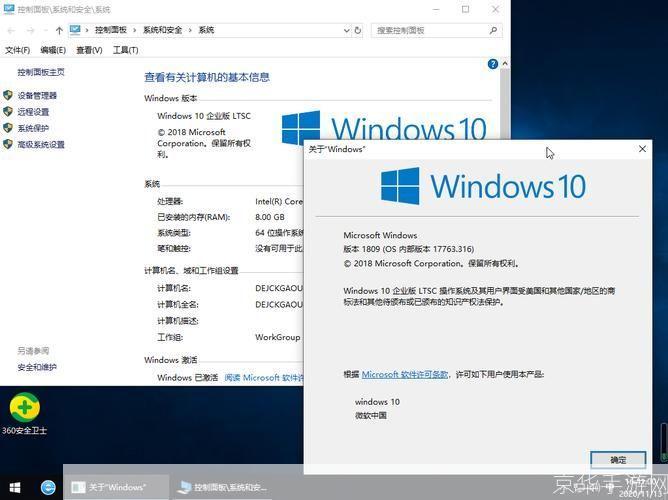Open the 360安全卫士 desktop icon
The width and height of the screenshot is (668, 500).
pos(25,413)
